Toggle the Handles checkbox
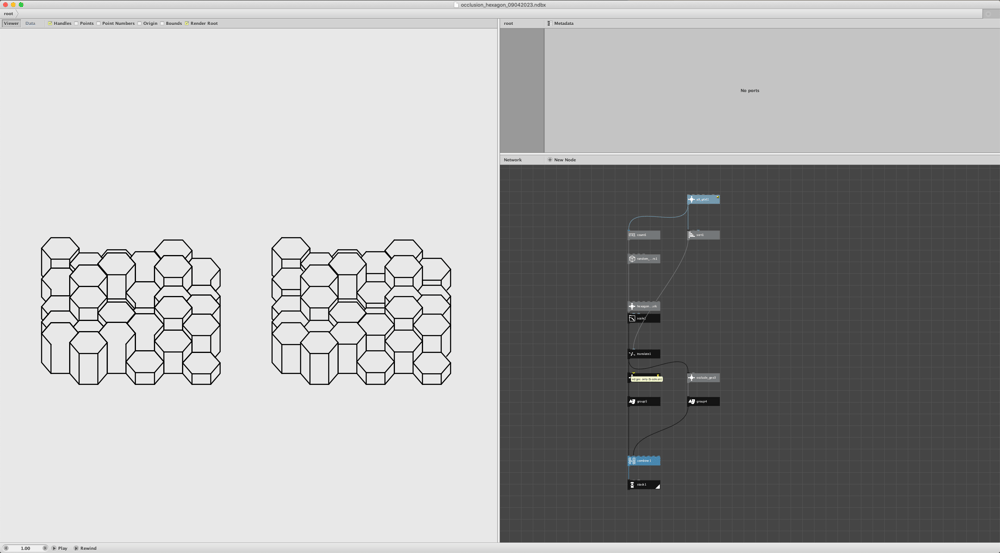Image resolution: width=1000 pixels, height=553 pixels. (50, 24)
